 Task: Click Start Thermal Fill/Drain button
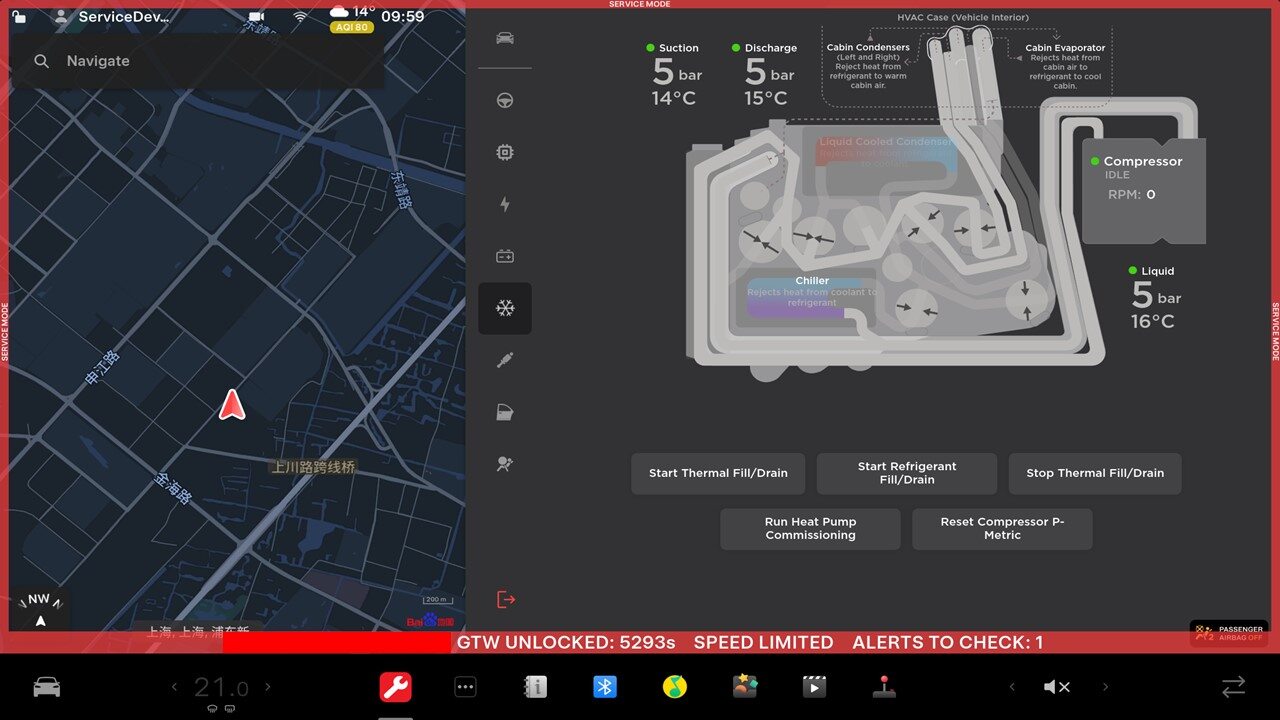[718, 473]
